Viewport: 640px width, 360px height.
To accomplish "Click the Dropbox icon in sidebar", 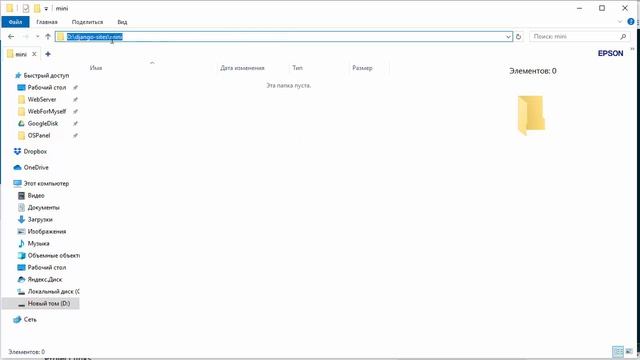I will click(17, 151).
